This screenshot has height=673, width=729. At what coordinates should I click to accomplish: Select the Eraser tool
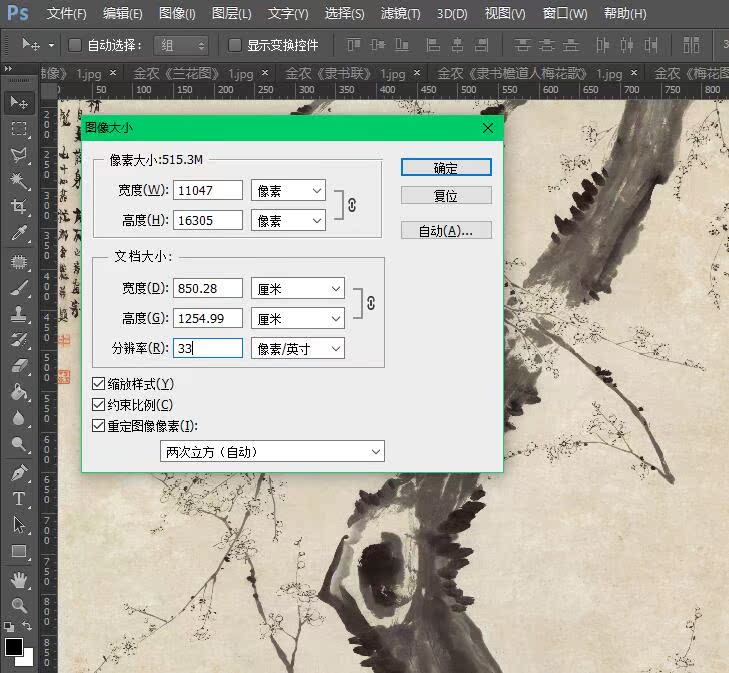pos(19,366)
